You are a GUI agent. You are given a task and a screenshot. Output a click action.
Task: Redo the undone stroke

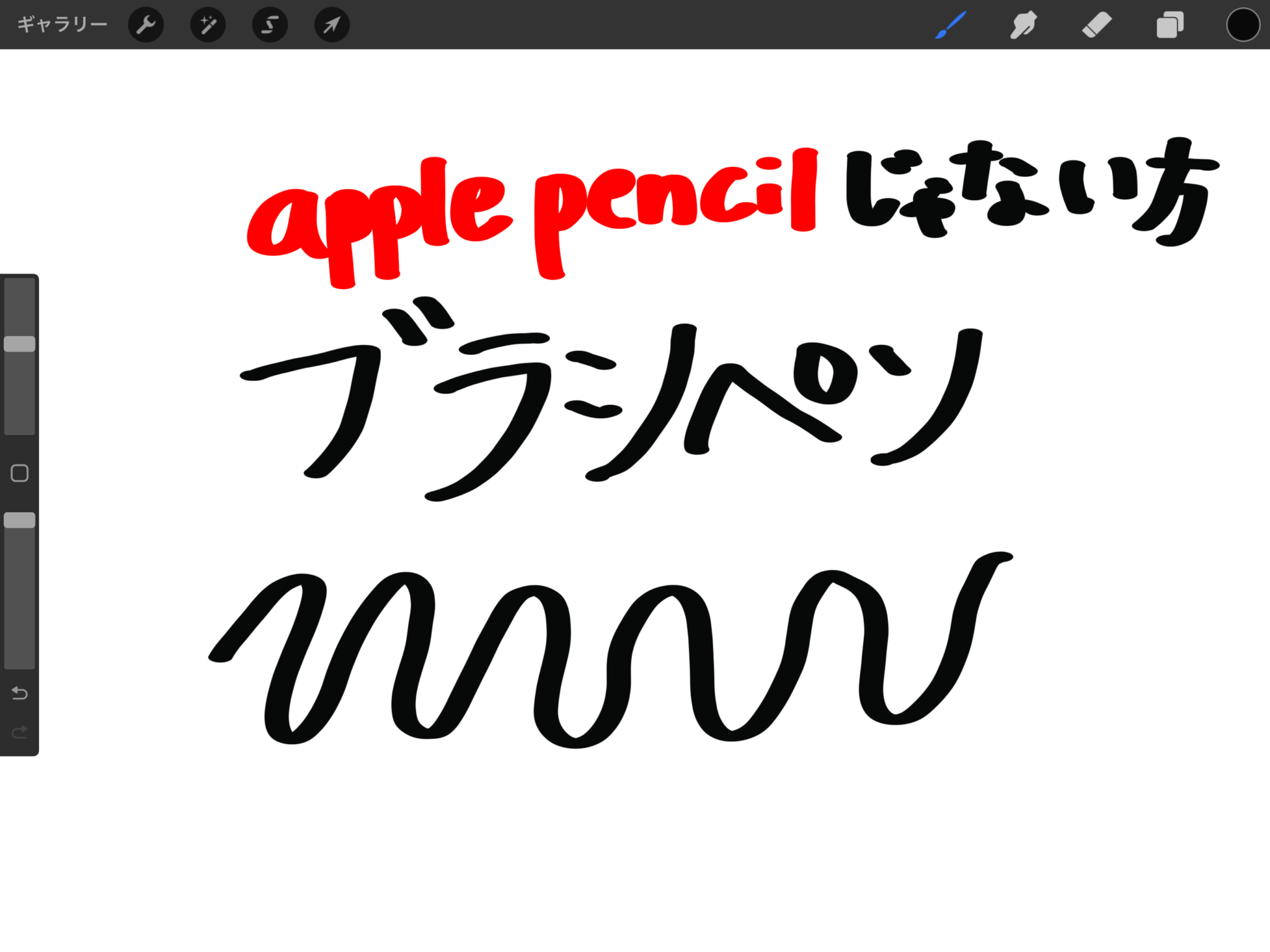pyautogui.click(x=20, y=732)
